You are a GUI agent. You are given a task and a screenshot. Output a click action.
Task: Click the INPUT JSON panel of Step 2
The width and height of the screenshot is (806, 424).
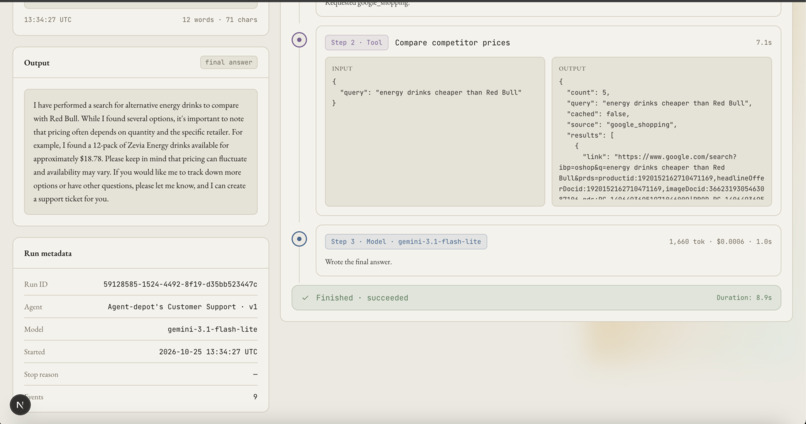pyautogui.click(x=435, y=132)
